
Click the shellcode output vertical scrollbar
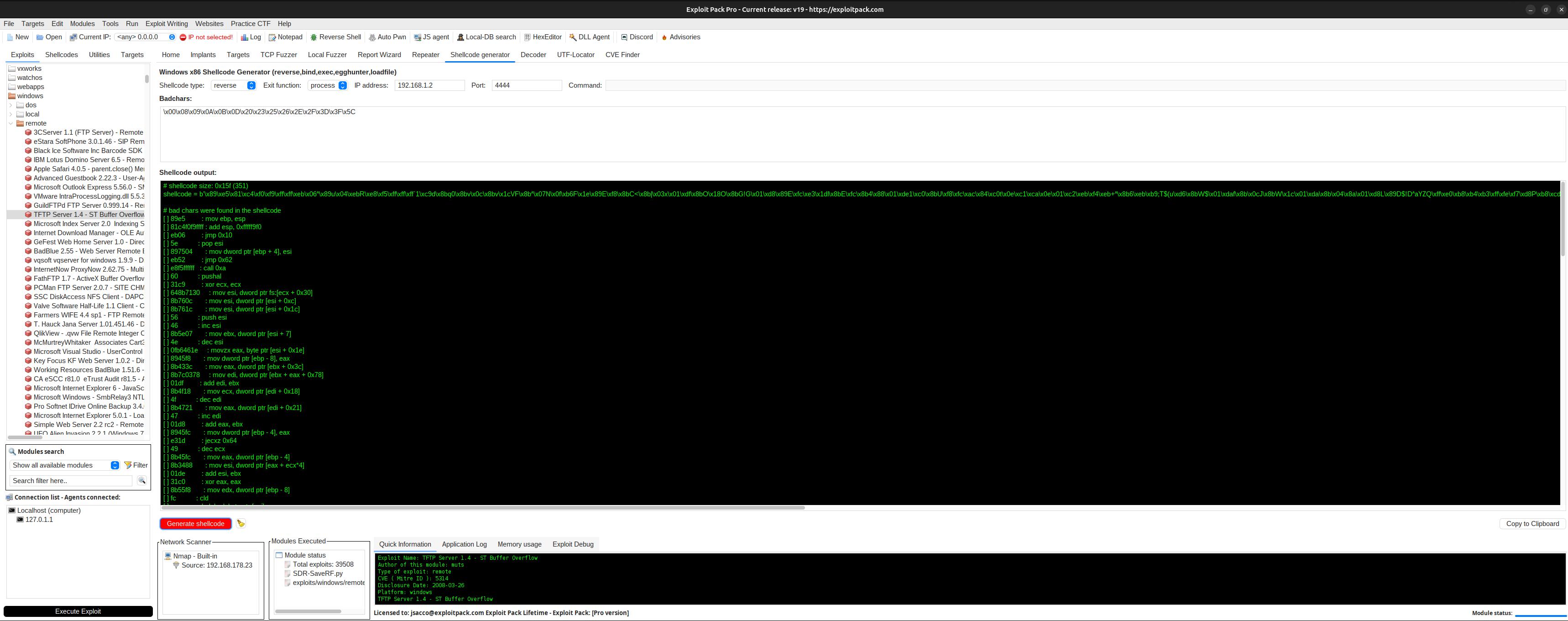(x=1564, y=219)
